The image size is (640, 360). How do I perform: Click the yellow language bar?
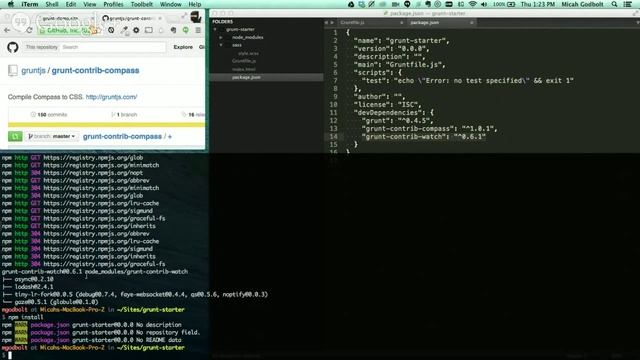point(107,124)
